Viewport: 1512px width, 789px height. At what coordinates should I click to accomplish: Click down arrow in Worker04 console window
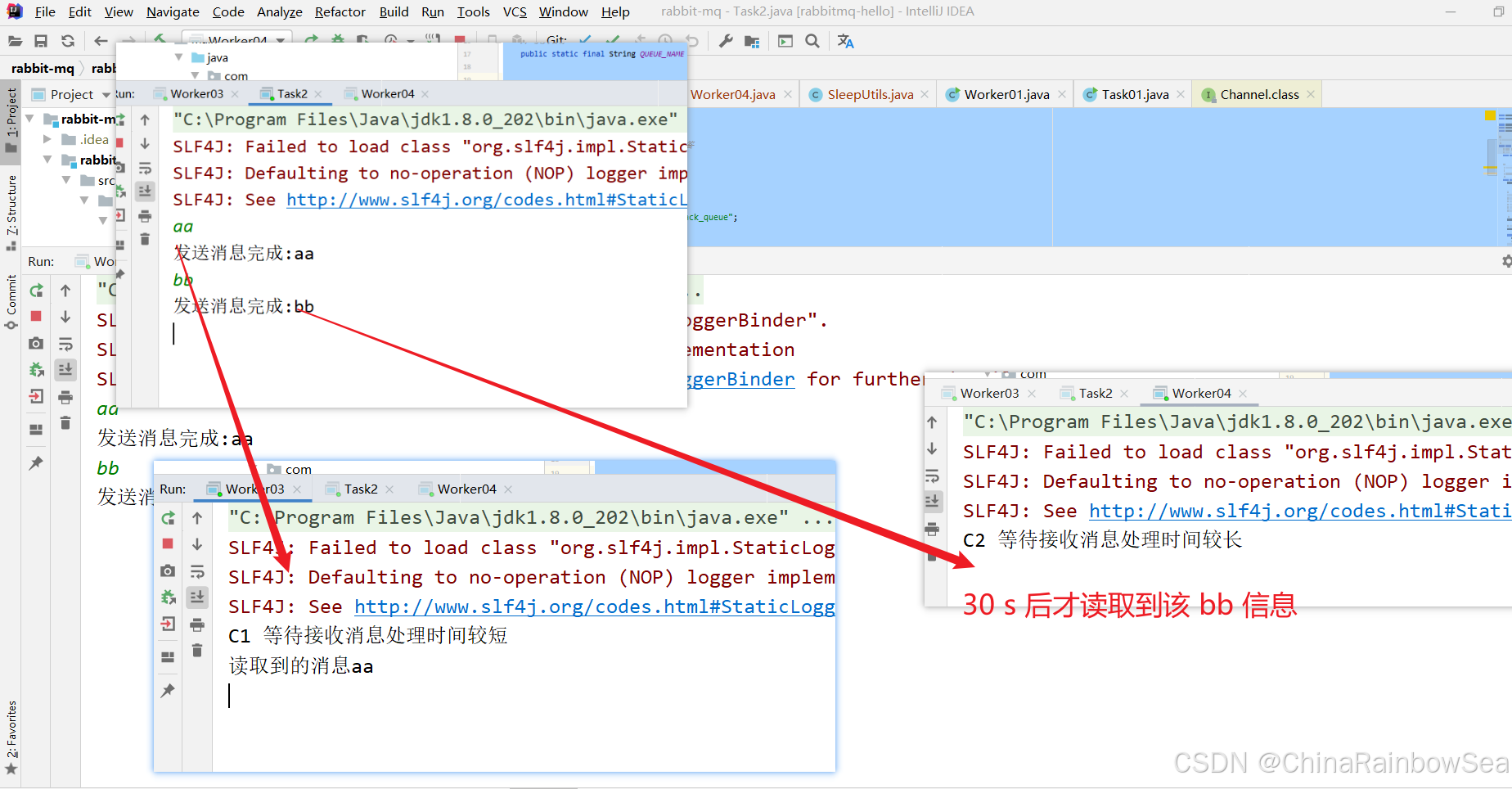click(x=932, y=449)
